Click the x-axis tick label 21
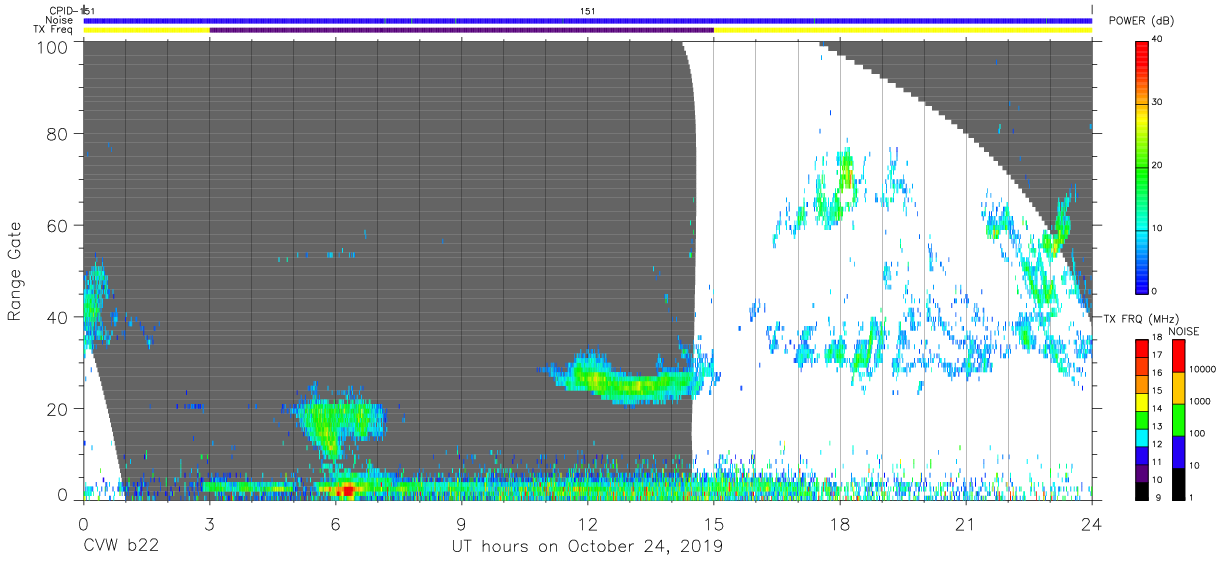The width and height of the screenshot is (1228, 567). click(x=966, y=523)
